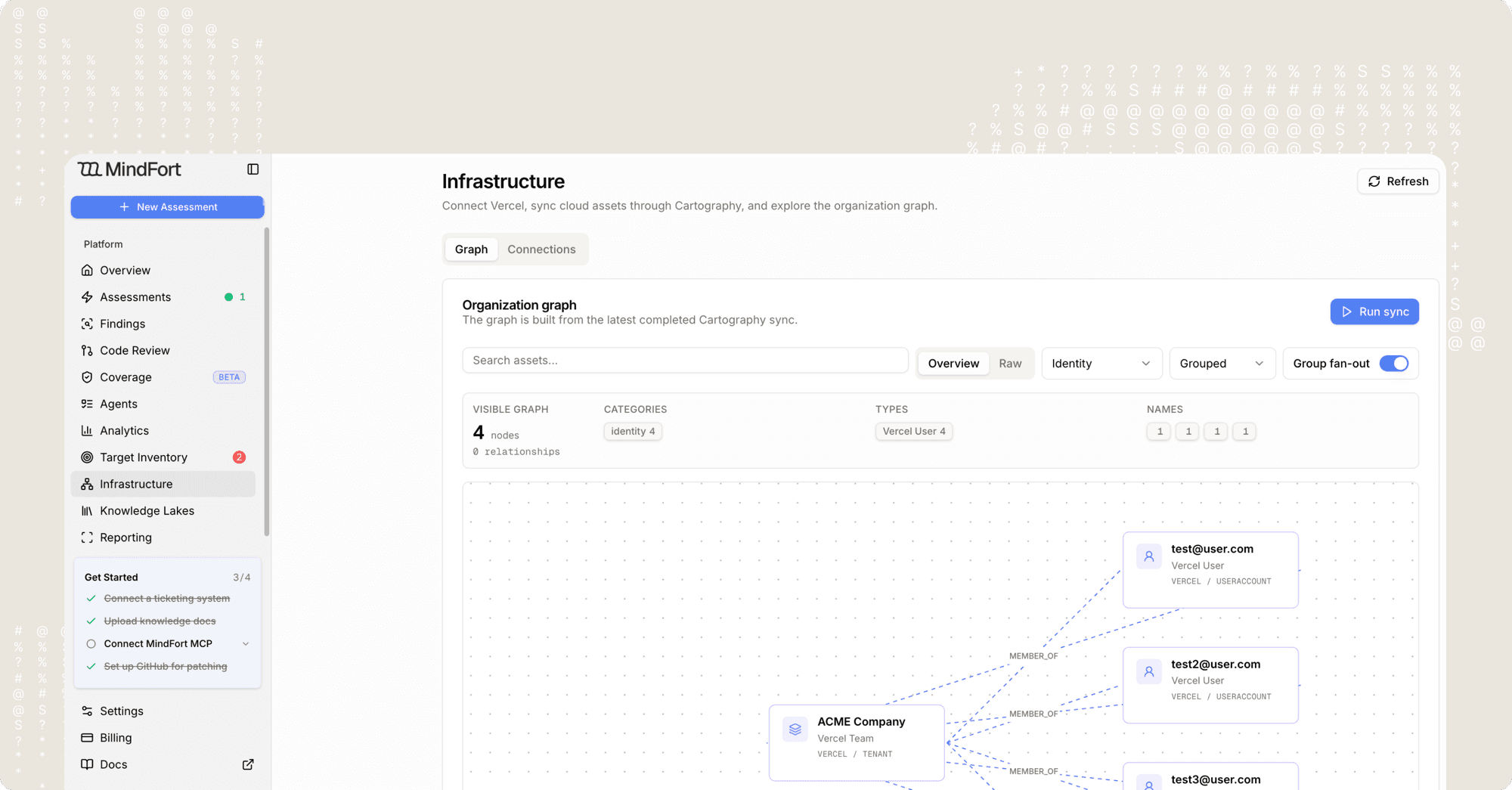Collapse the sidebar with the panel icon

(253, 169)
